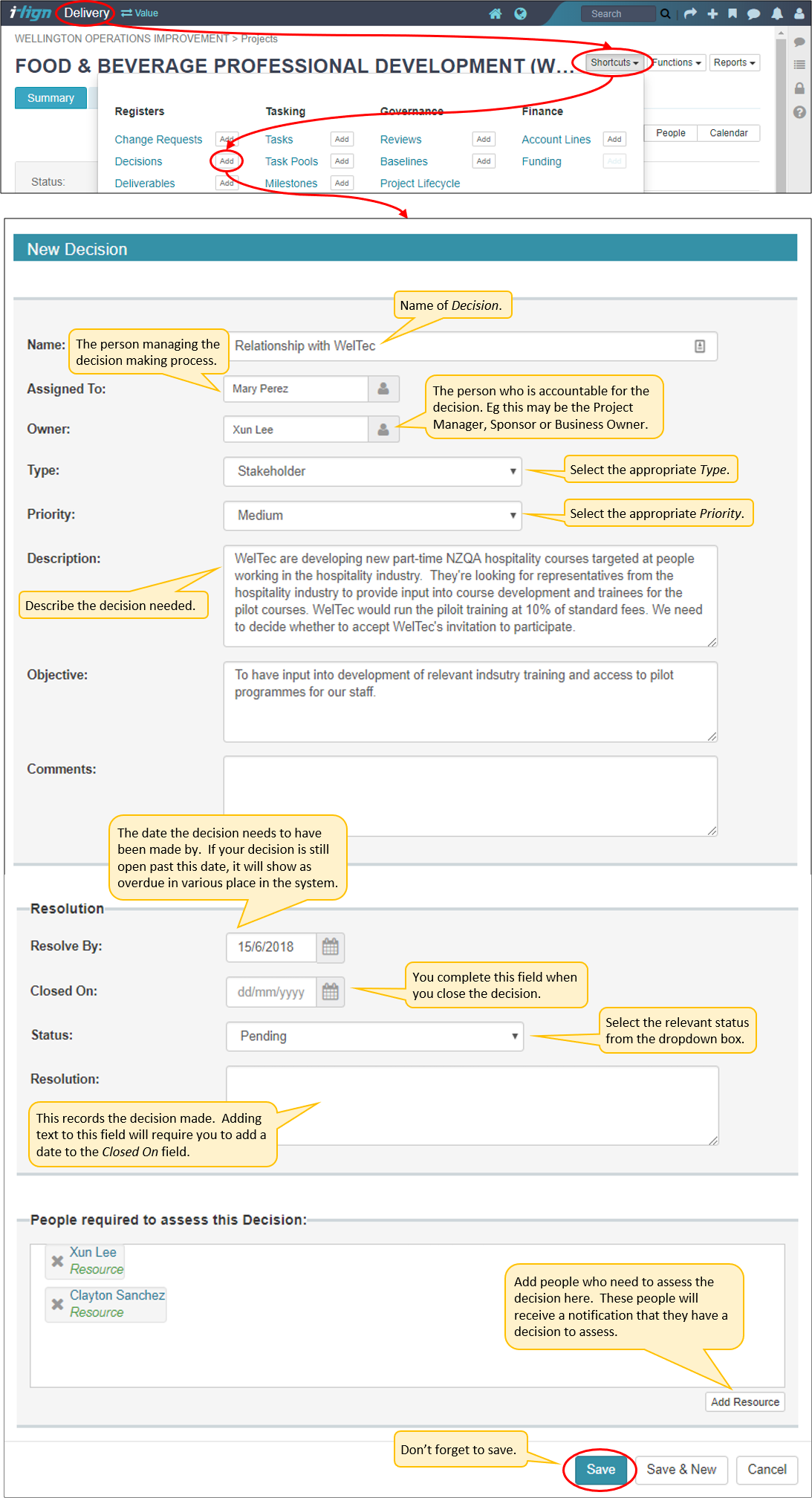812x1498 pixels.
Task: Click the empty Comments text area
Action: (x=470, y=797)
